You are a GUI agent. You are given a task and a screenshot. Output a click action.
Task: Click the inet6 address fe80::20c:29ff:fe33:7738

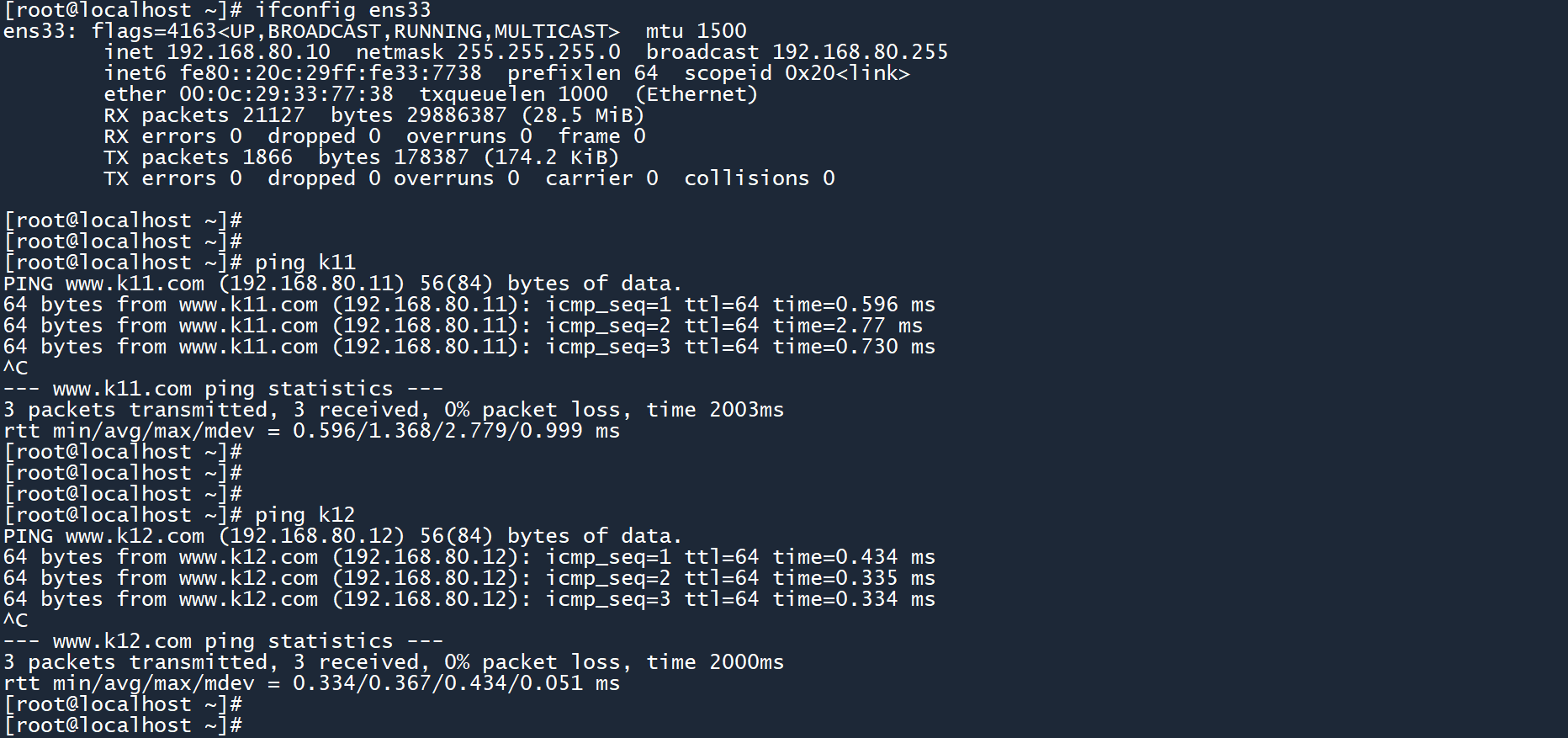[x=331, y=73]
